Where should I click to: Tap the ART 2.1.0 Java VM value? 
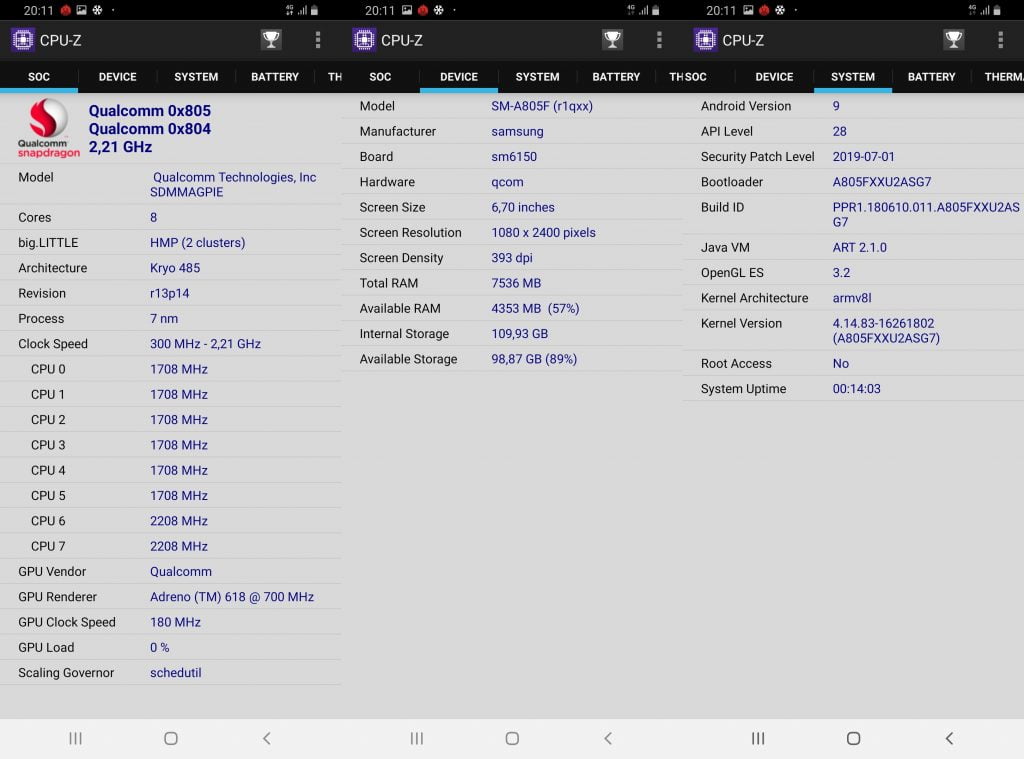859,248
